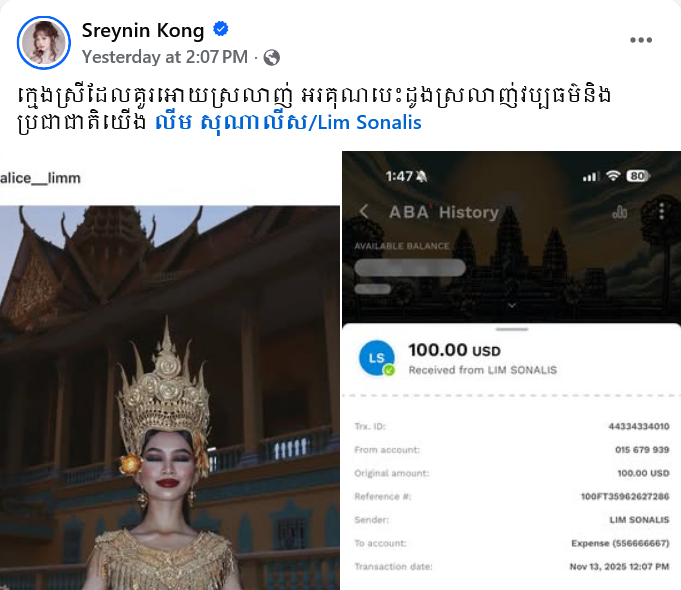Click the ABA History title
681x590 pixels.
443,212
